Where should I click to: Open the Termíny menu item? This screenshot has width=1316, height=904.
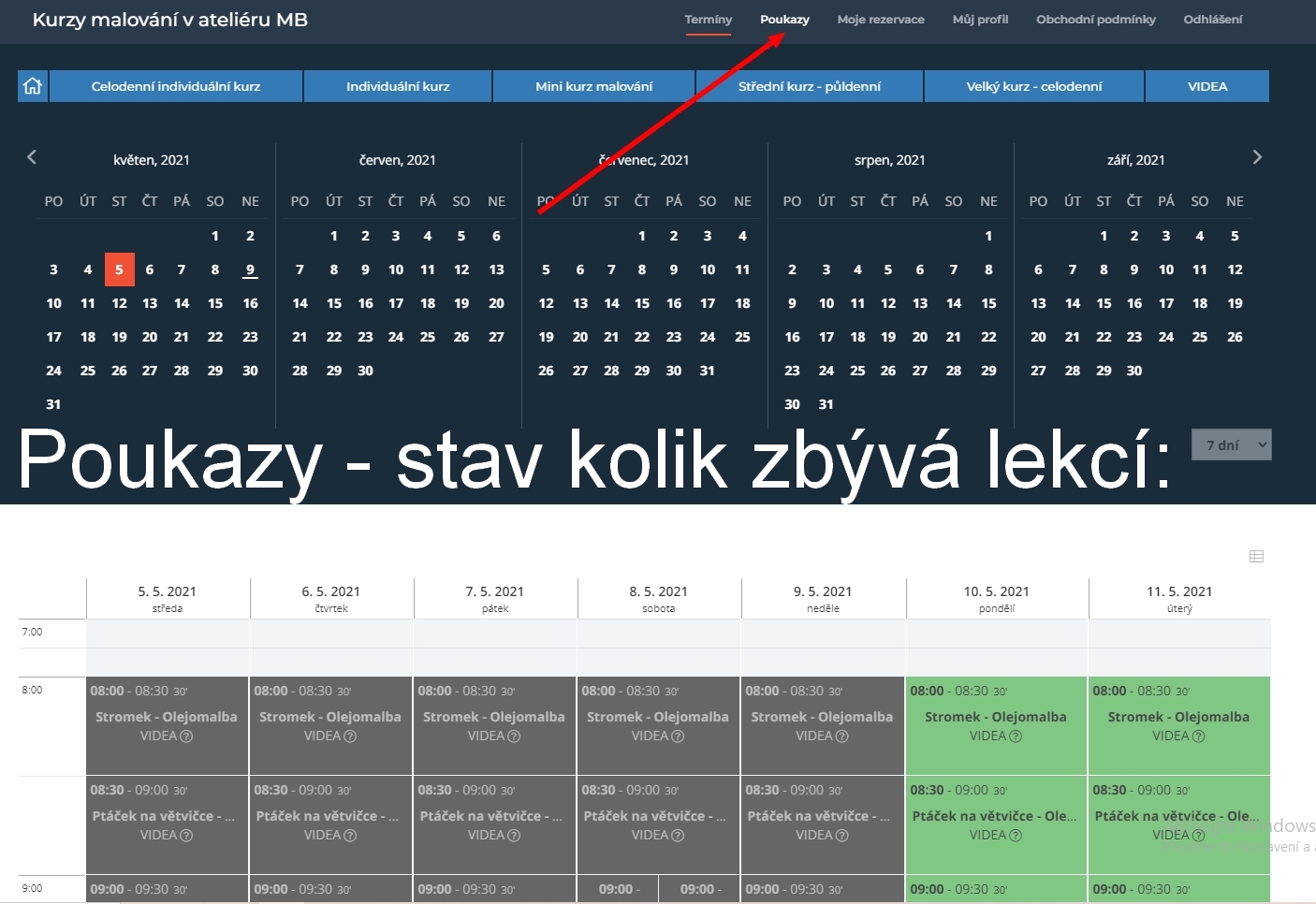(x=708, y=20)
